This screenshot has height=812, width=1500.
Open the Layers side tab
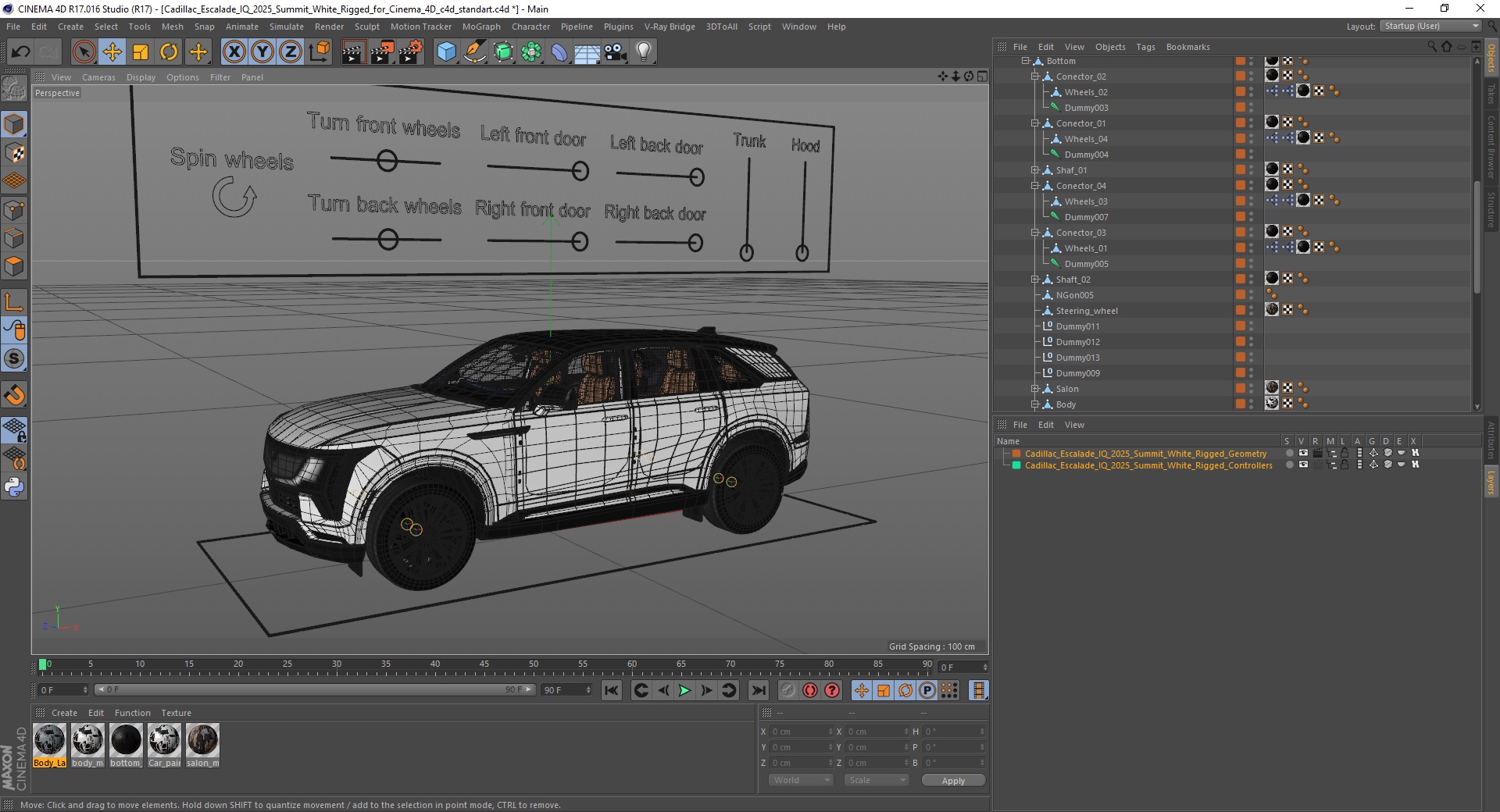(x=1491, y=482)
